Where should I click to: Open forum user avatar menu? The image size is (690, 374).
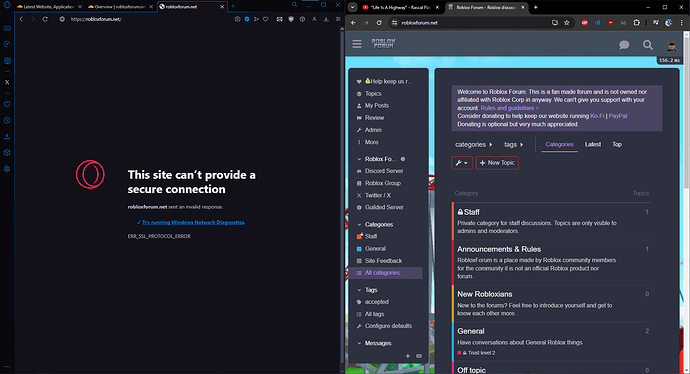click(671, 45)
